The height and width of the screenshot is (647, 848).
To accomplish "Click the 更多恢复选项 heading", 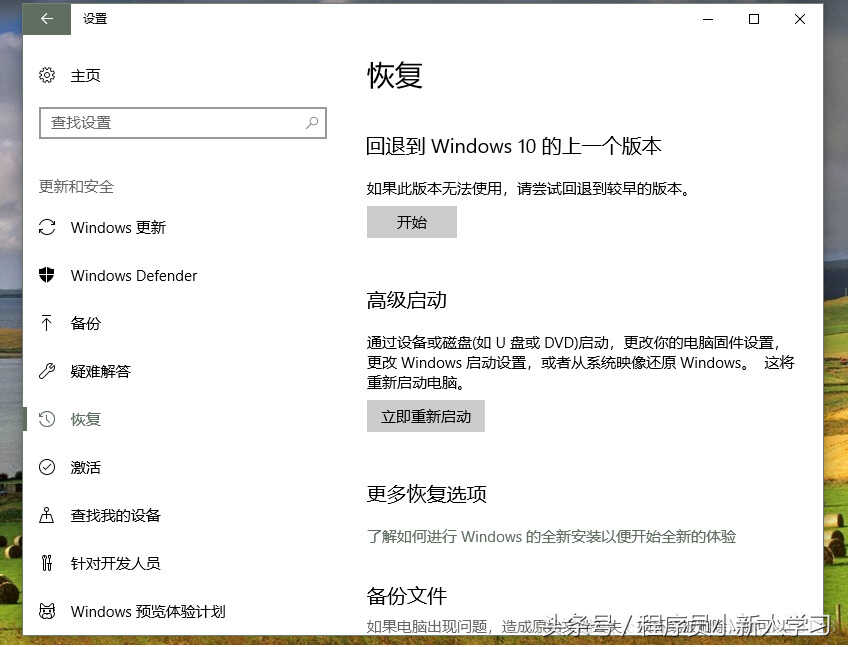I will coord(427,494).
